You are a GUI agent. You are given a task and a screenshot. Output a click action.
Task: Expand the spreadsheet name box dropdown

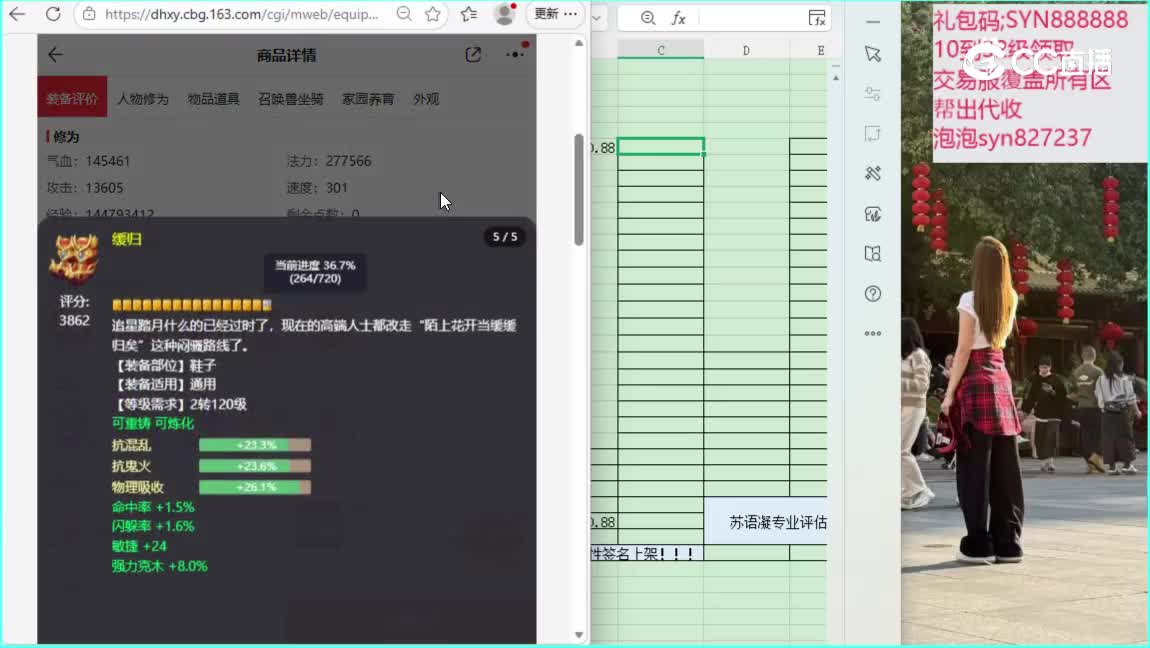pos(597,18)
